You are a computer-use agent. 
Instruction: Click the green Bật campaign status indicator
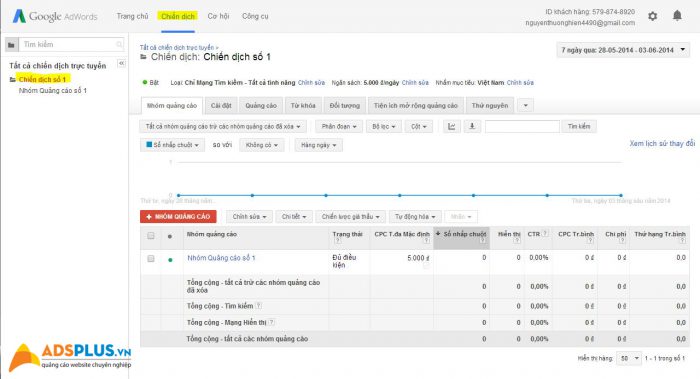click(x=145, y=82)
